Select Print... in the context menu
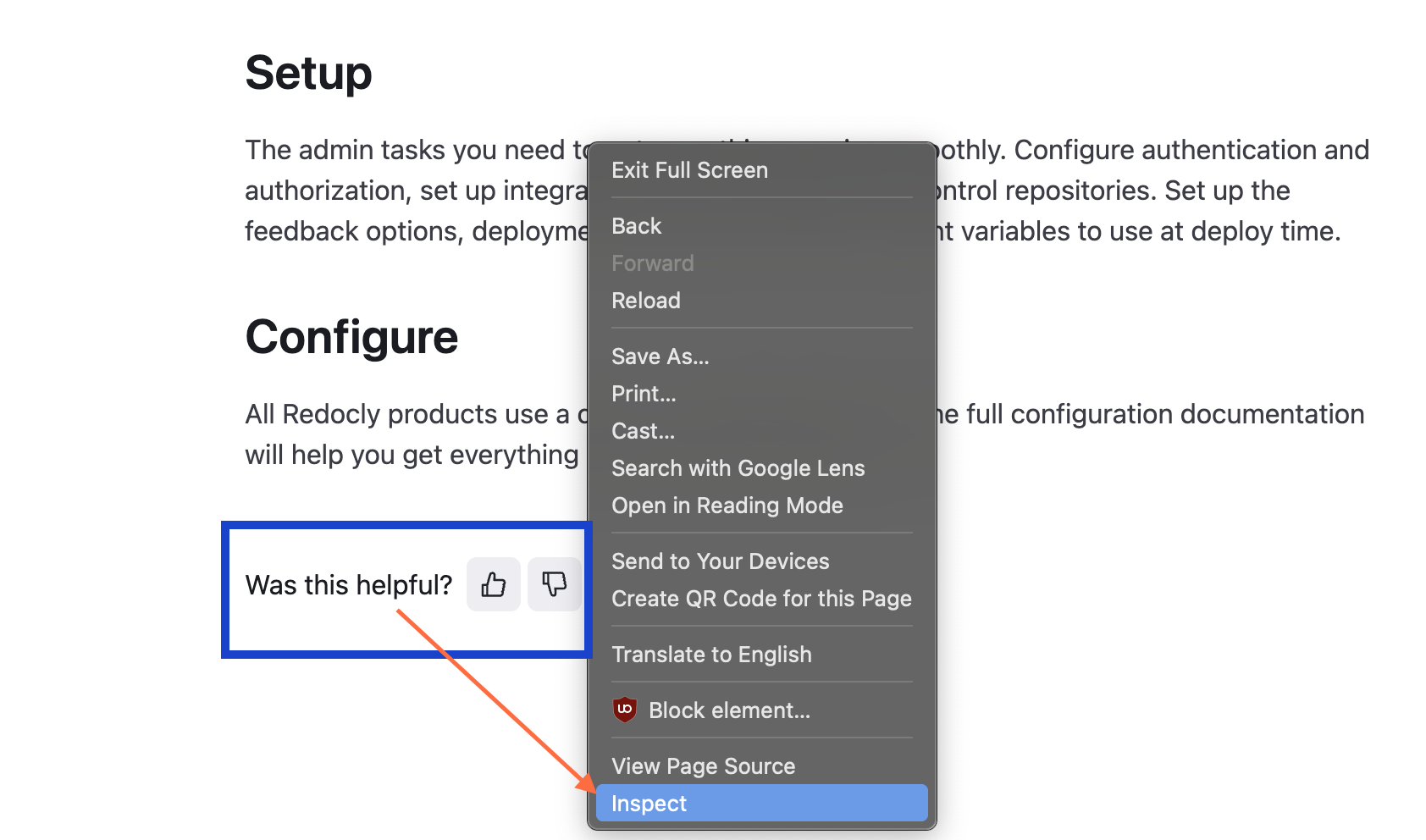 (x=762, y=394)
